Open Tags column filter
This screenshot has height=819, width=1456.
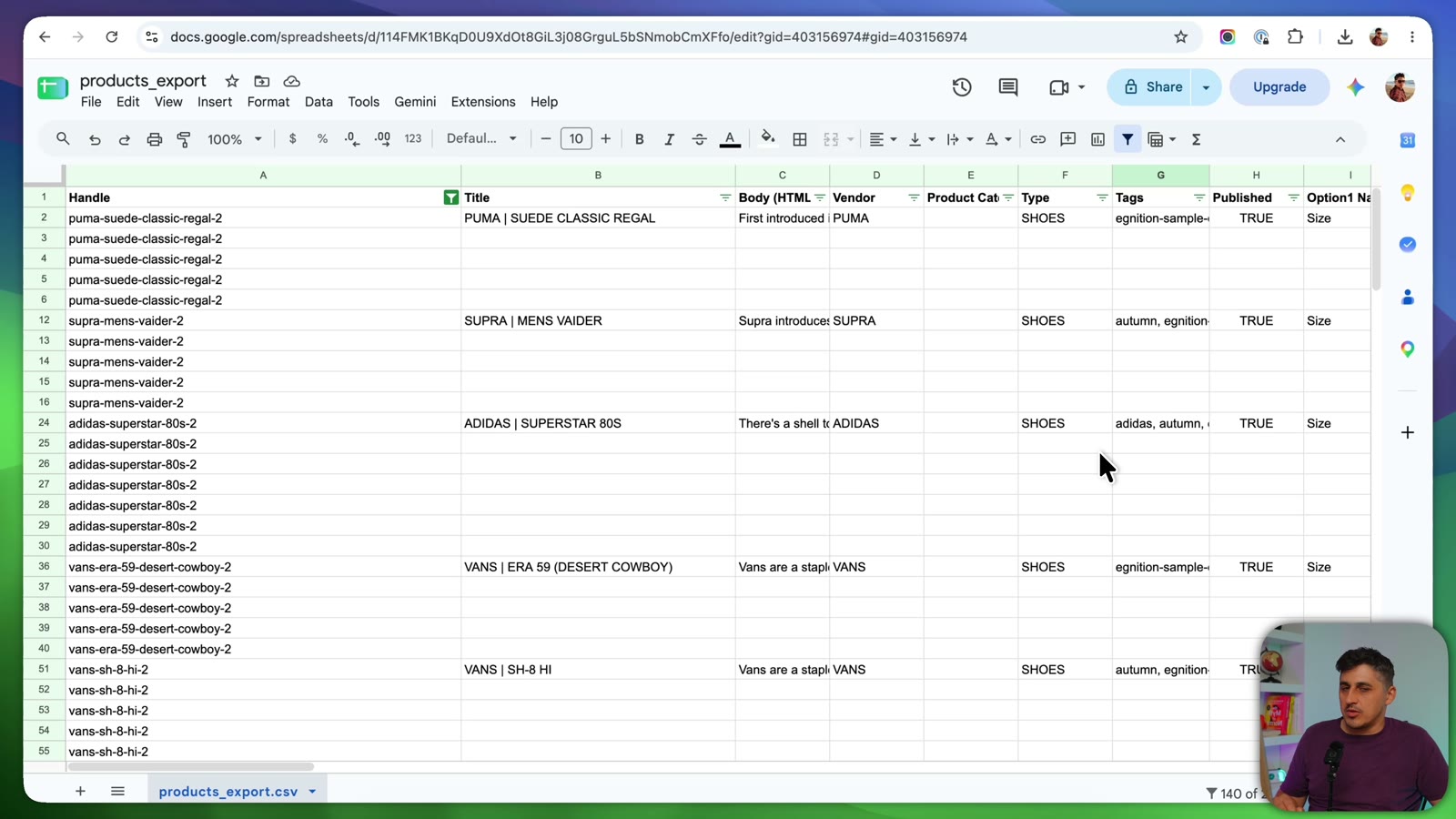pos(1199,197)
